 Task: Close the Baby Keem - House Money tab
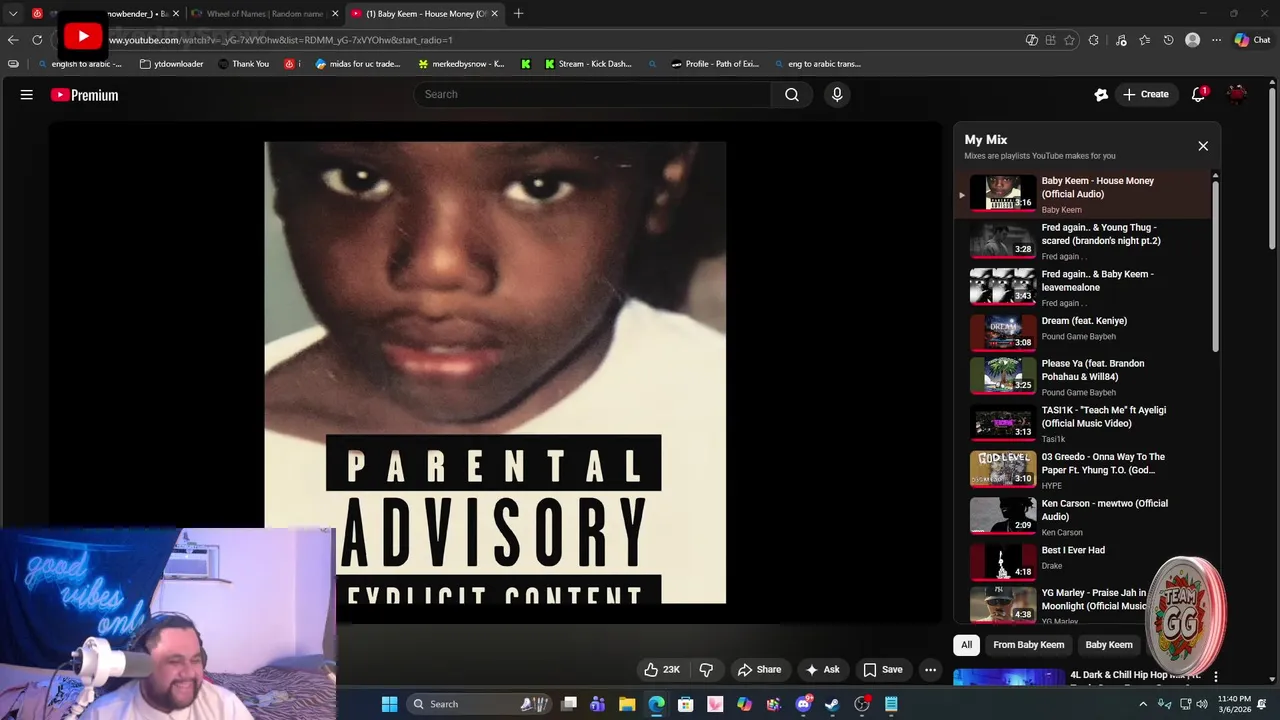pos(494,14)
